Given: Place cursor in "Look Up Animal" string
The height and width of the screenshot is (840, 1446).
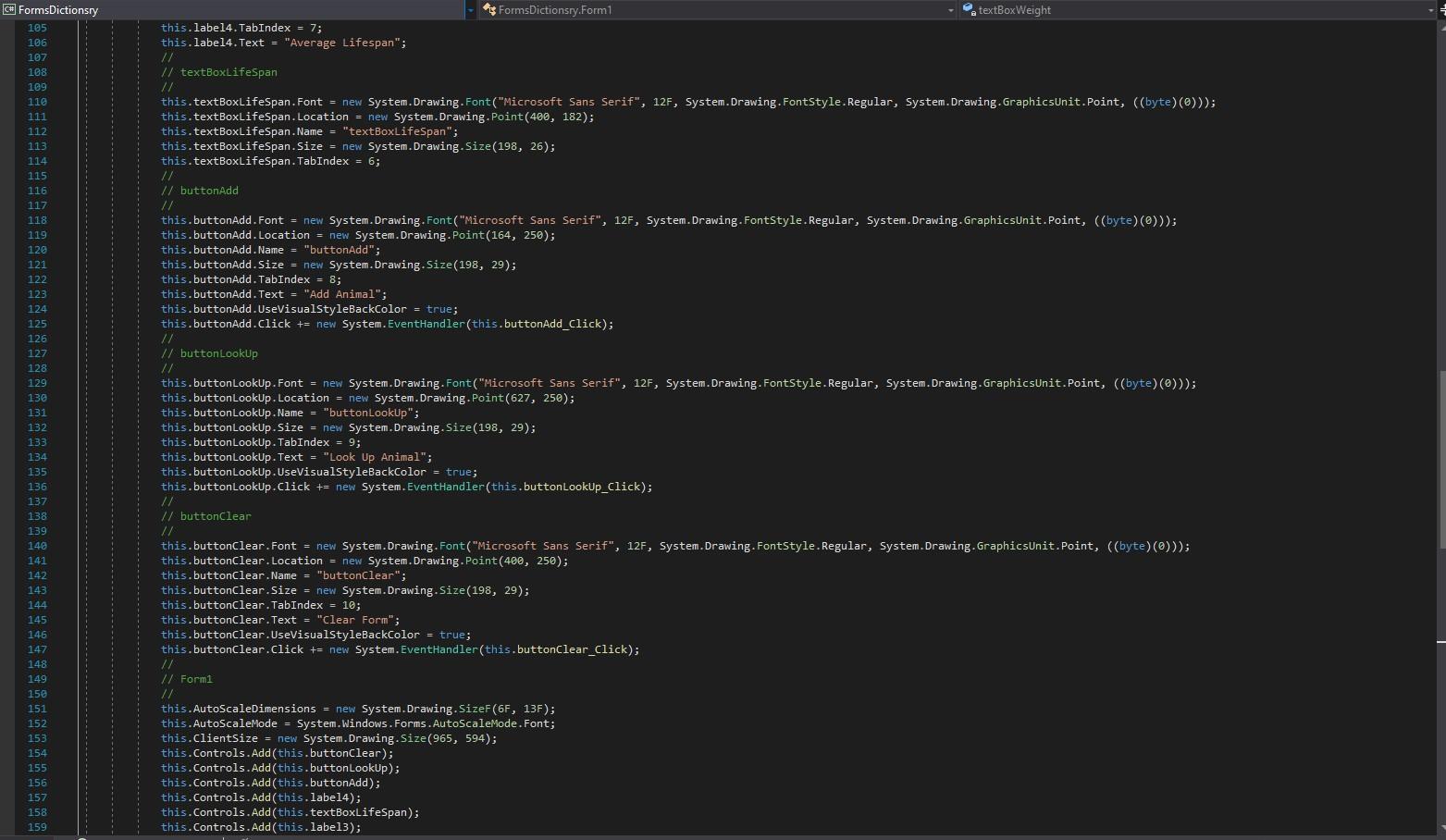Looking at the screenshot, I should coord(375,457).
